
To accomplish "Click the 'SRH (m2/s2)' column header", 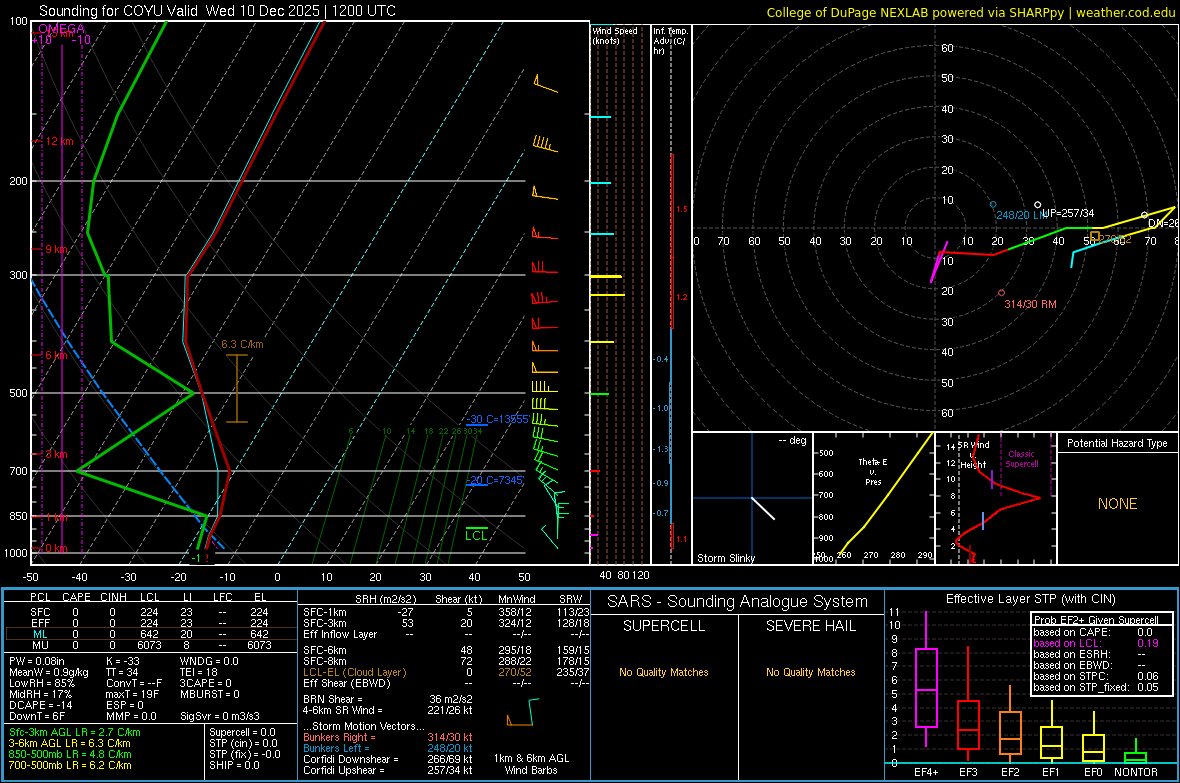I will tap(385, 599).
